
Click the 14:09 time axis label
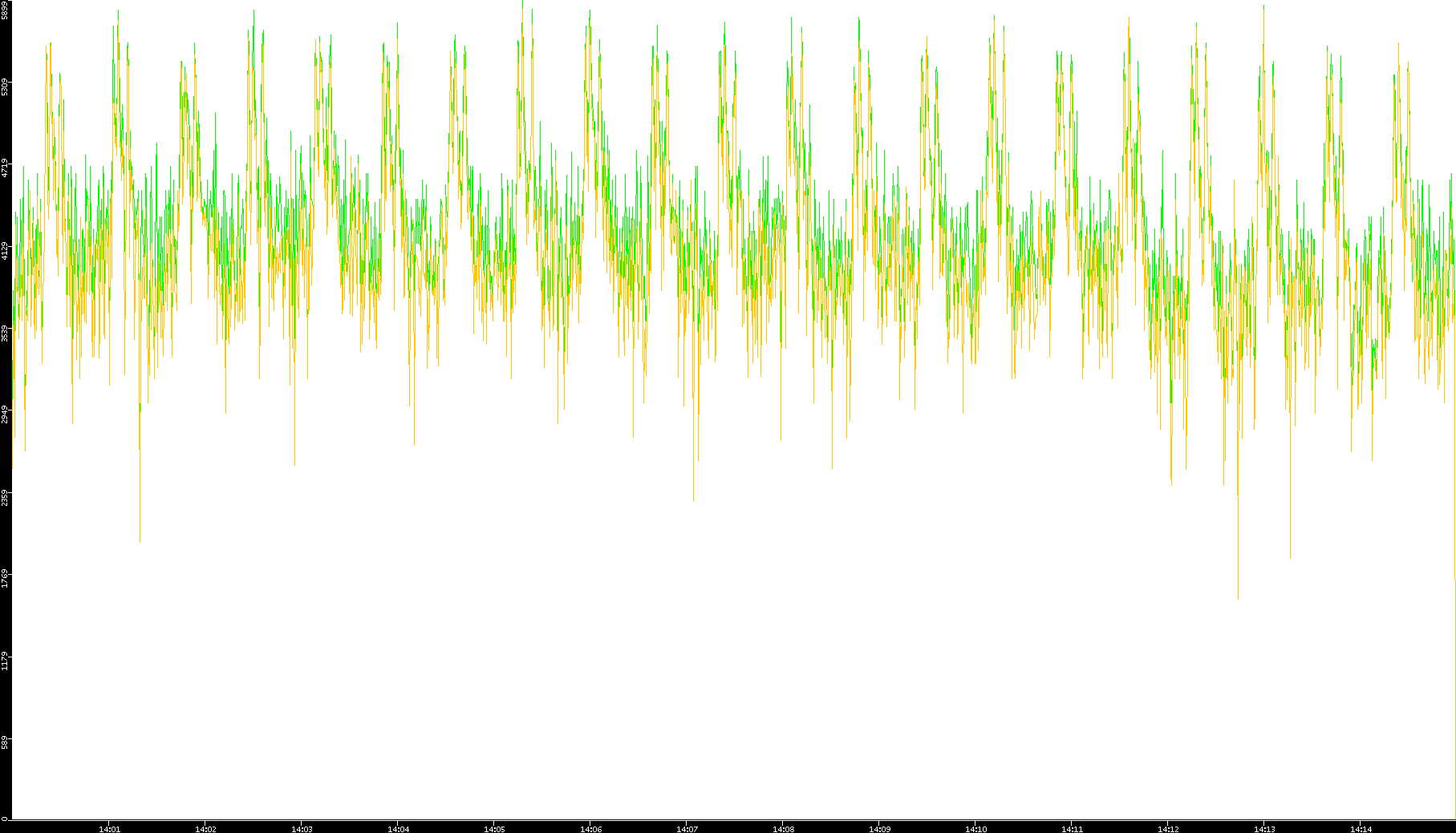point(879,829)
